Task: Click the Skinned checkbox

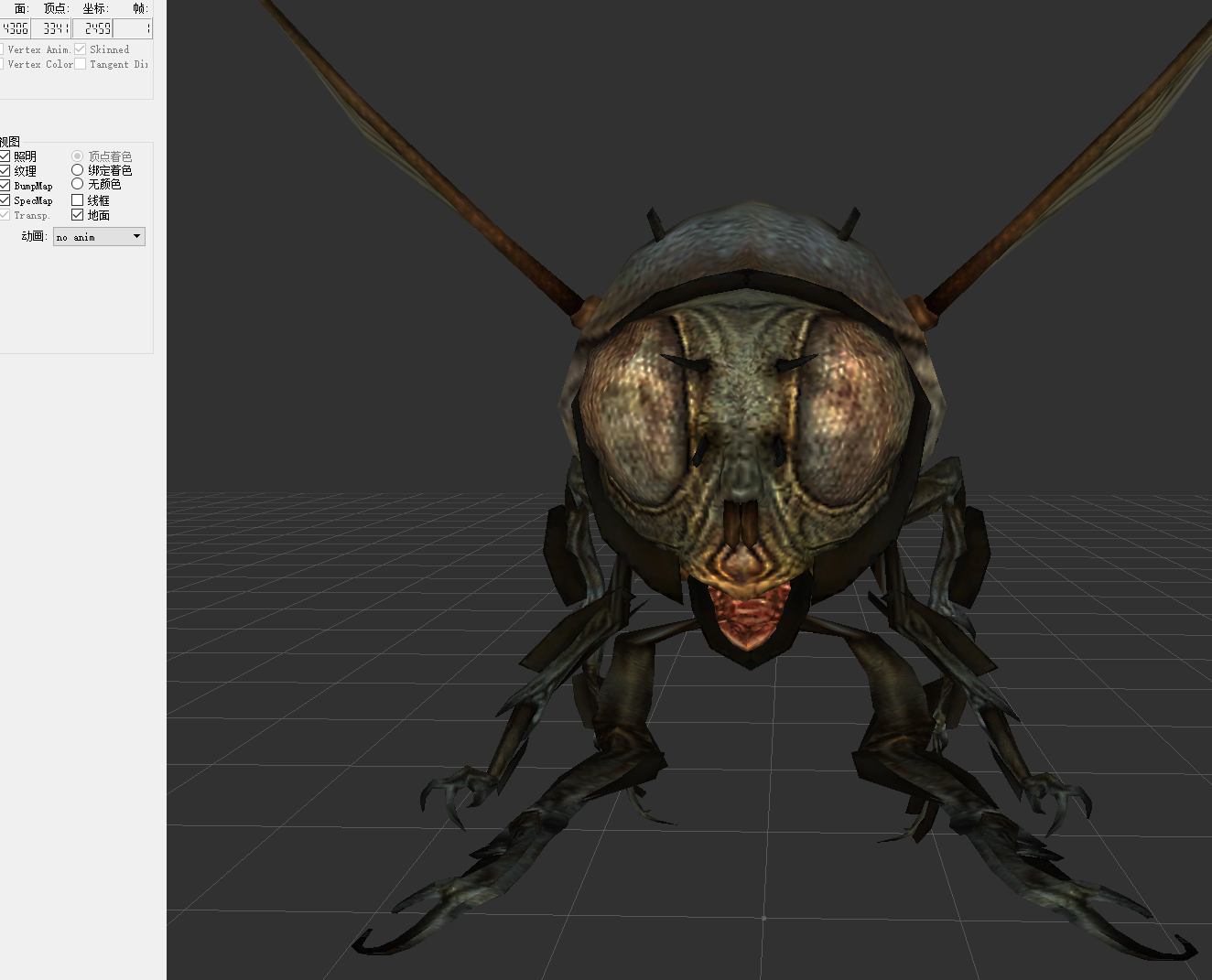Action: coord(81,49)
